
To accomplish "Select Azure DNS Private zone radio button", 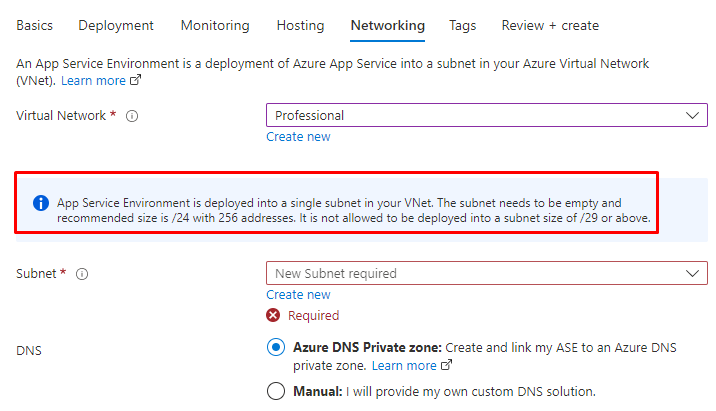I will click(x=276, y=348).
